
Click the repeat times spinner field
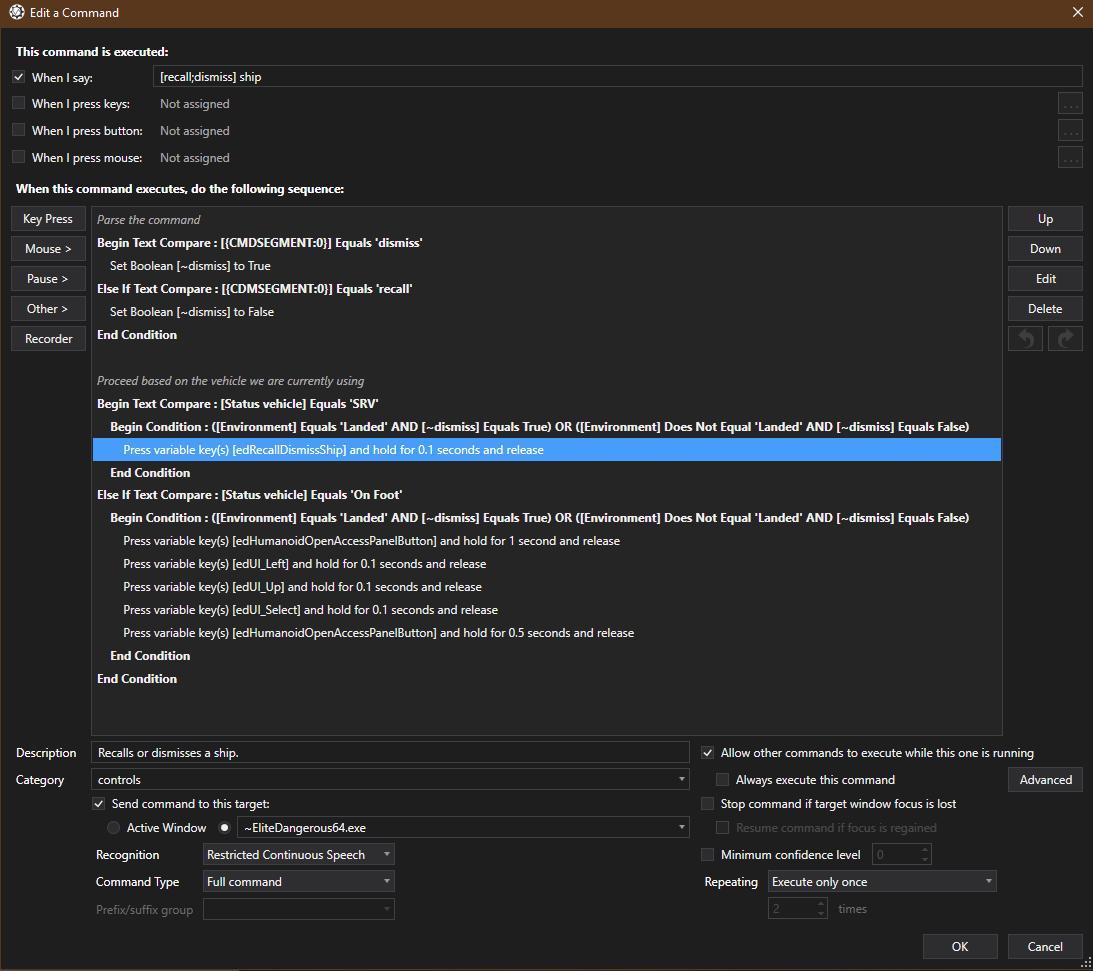[x=797, y=909]
